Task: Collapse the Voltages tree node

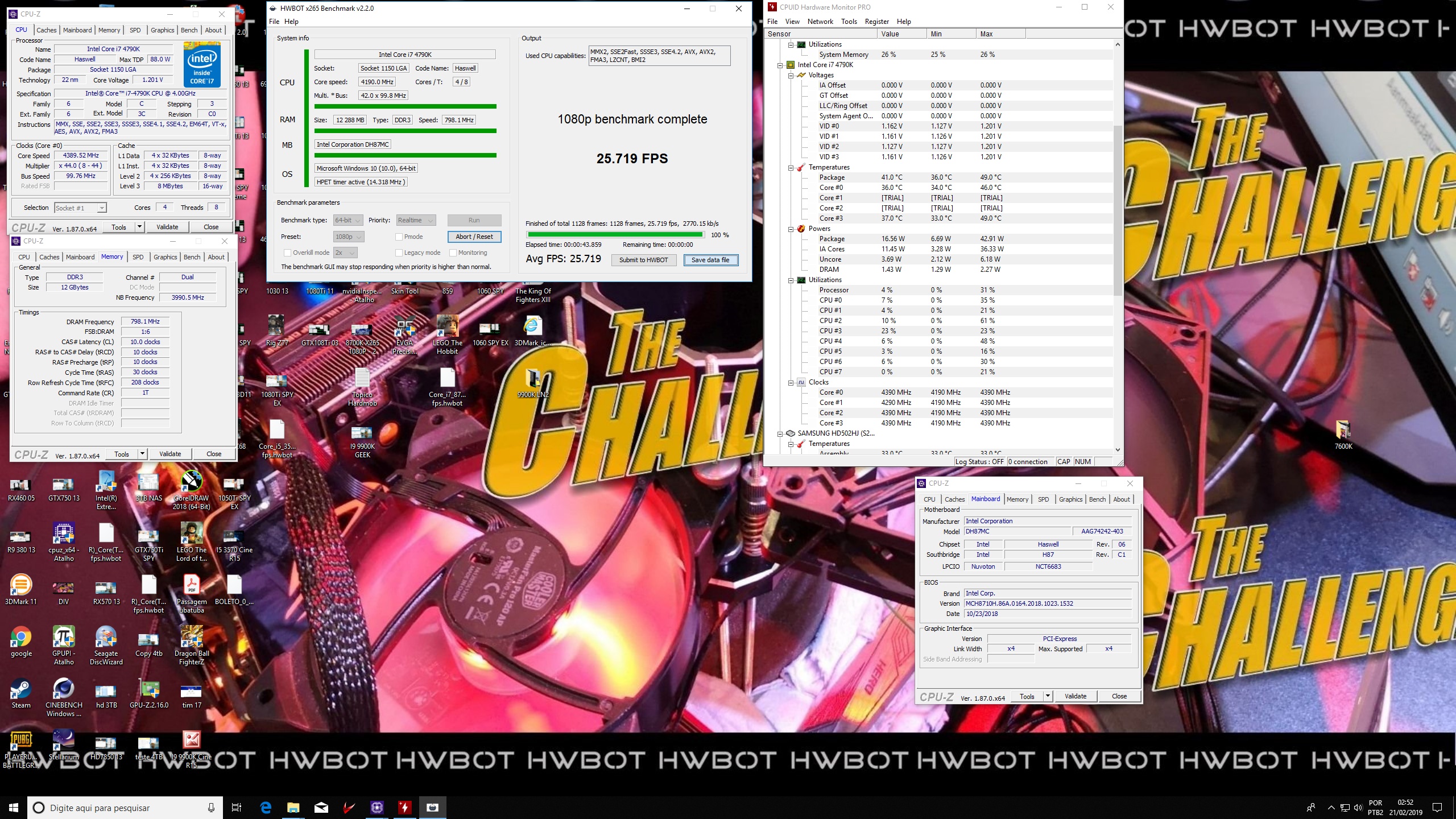Action: pos(791,75)
